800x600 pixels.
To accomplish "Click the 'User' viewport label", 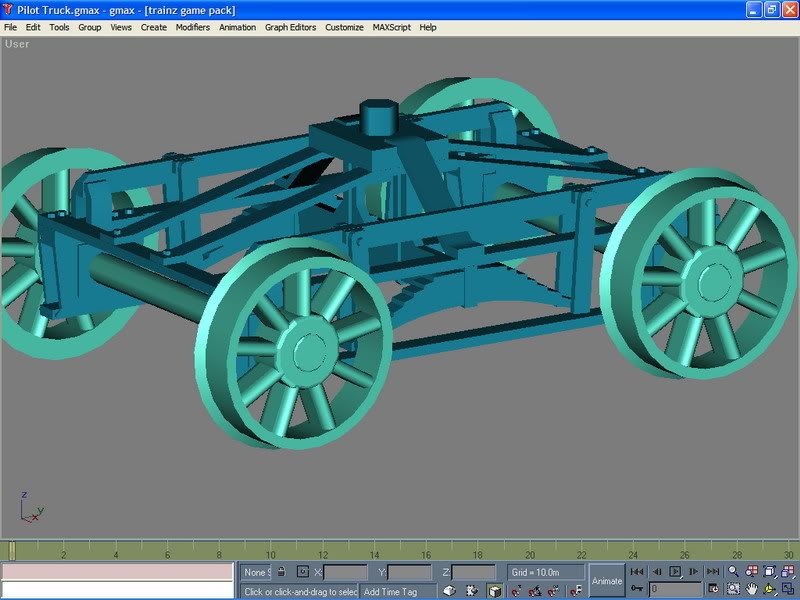I will click(x=17, y=44).
